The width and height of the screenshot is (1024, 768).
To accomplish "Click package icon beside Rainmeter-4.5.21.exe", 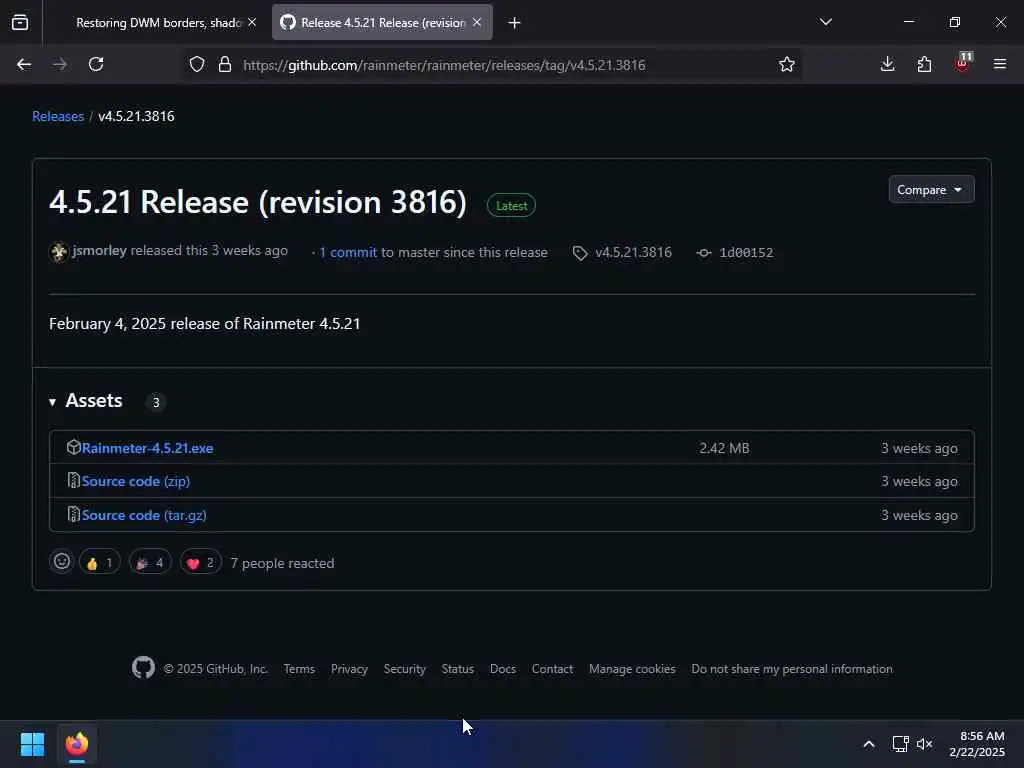I will point(73,447).
